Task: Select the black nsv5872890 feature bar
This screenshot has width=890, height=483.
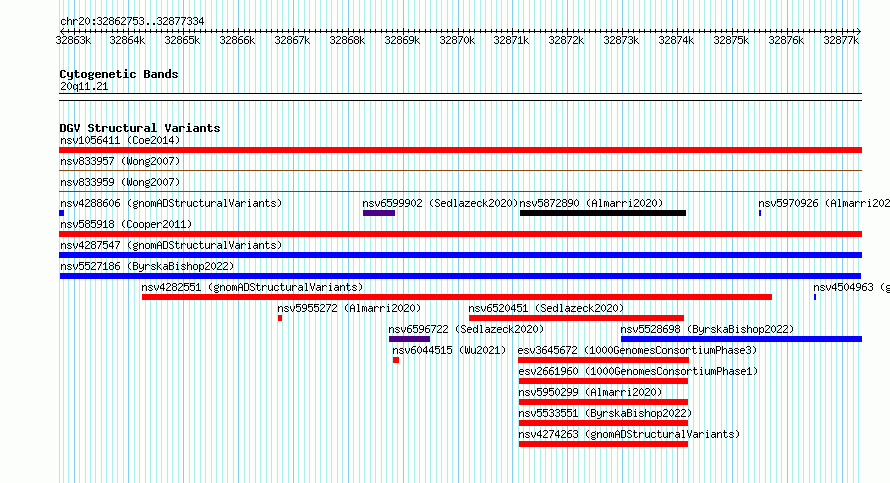Action: pyautogui.click(x=603, y=213)
